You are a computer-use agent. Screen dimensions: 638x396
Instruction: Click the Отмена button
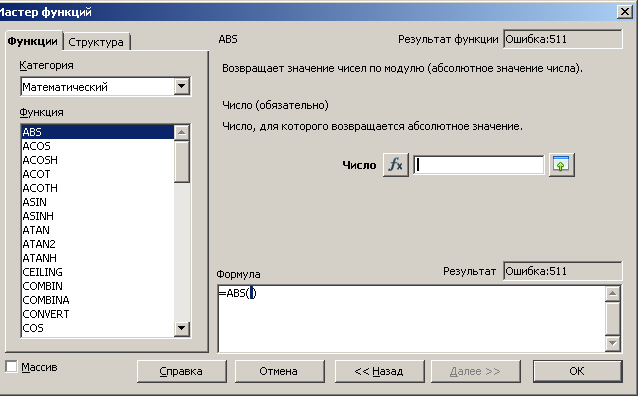[279, 371]
